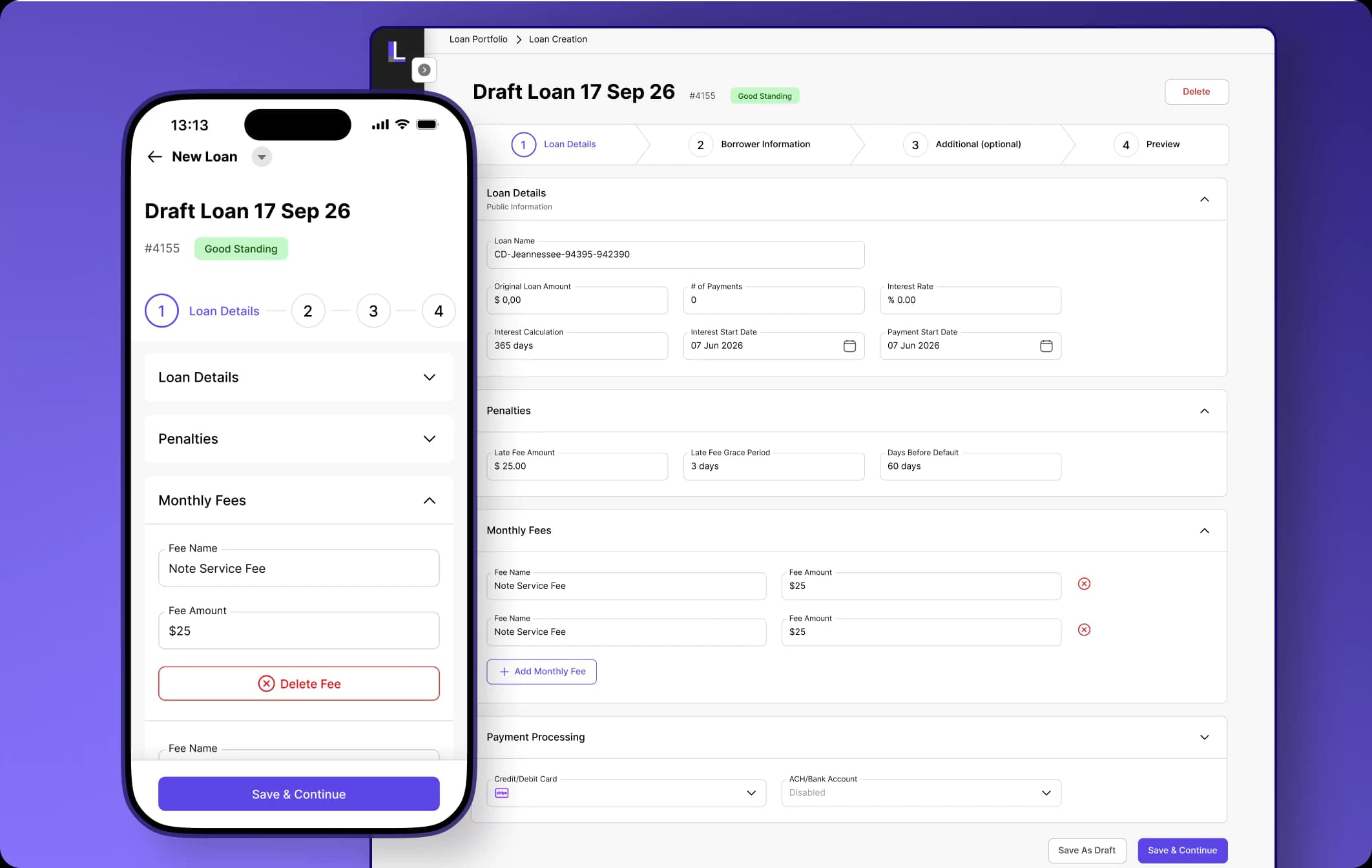Click second desktop Fee Amount field
Screen dimensions: 1372x868
(x=921, y=632)
